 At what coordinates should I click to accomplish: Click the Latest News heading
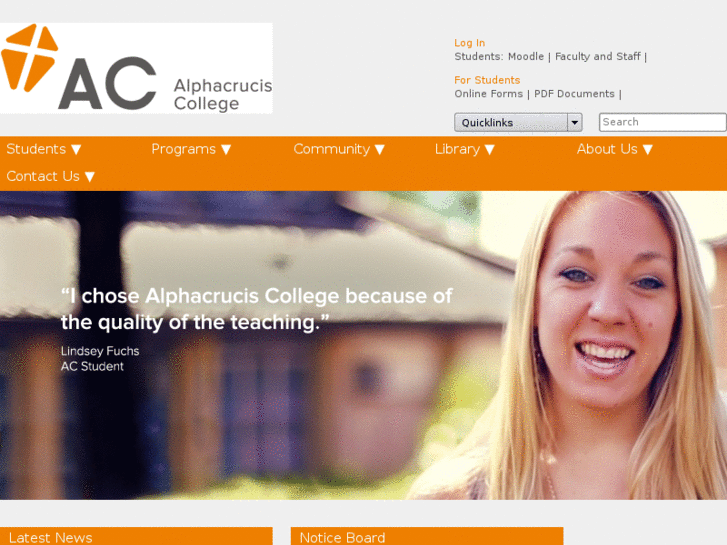[51, 538]
